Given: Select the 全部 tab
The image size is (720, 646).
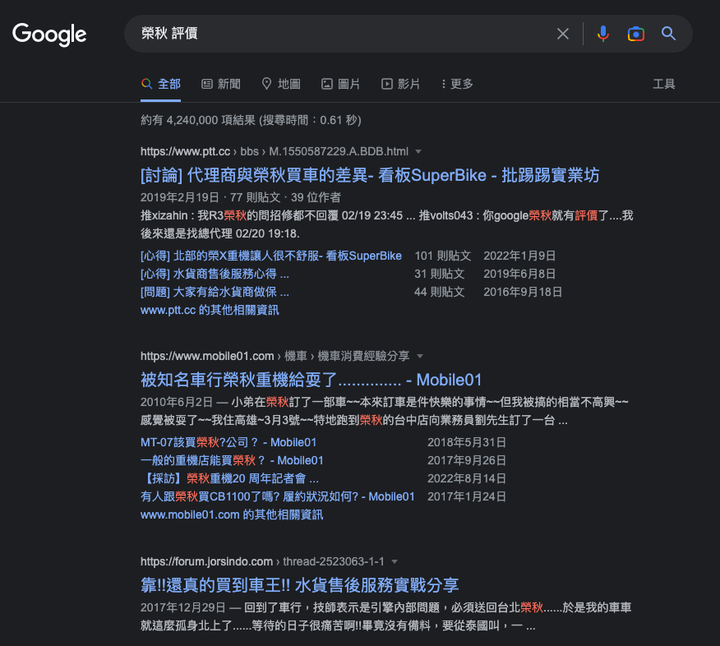Looking at the screenshot, I should 161,84.
